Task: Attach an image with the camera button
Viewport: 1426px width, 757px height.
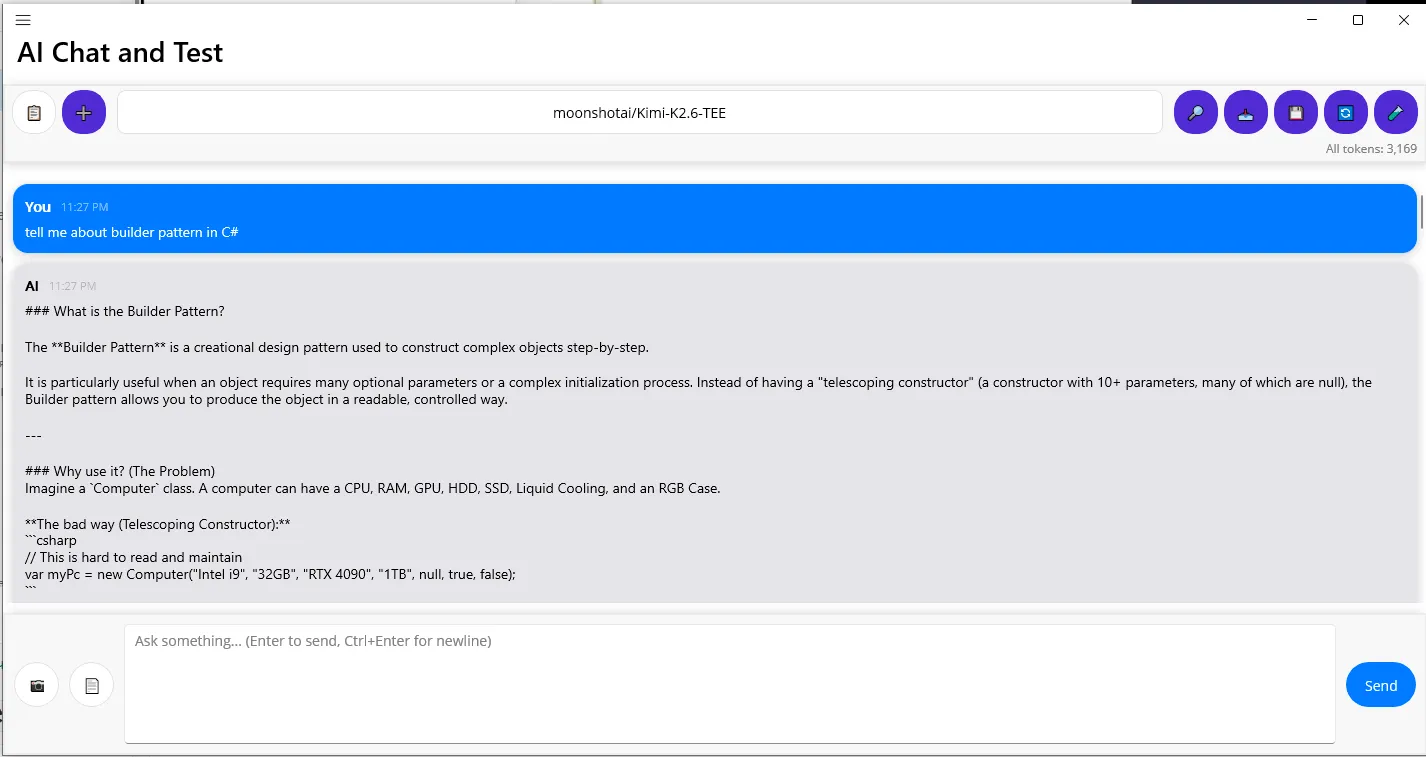Action: [37, 685]
